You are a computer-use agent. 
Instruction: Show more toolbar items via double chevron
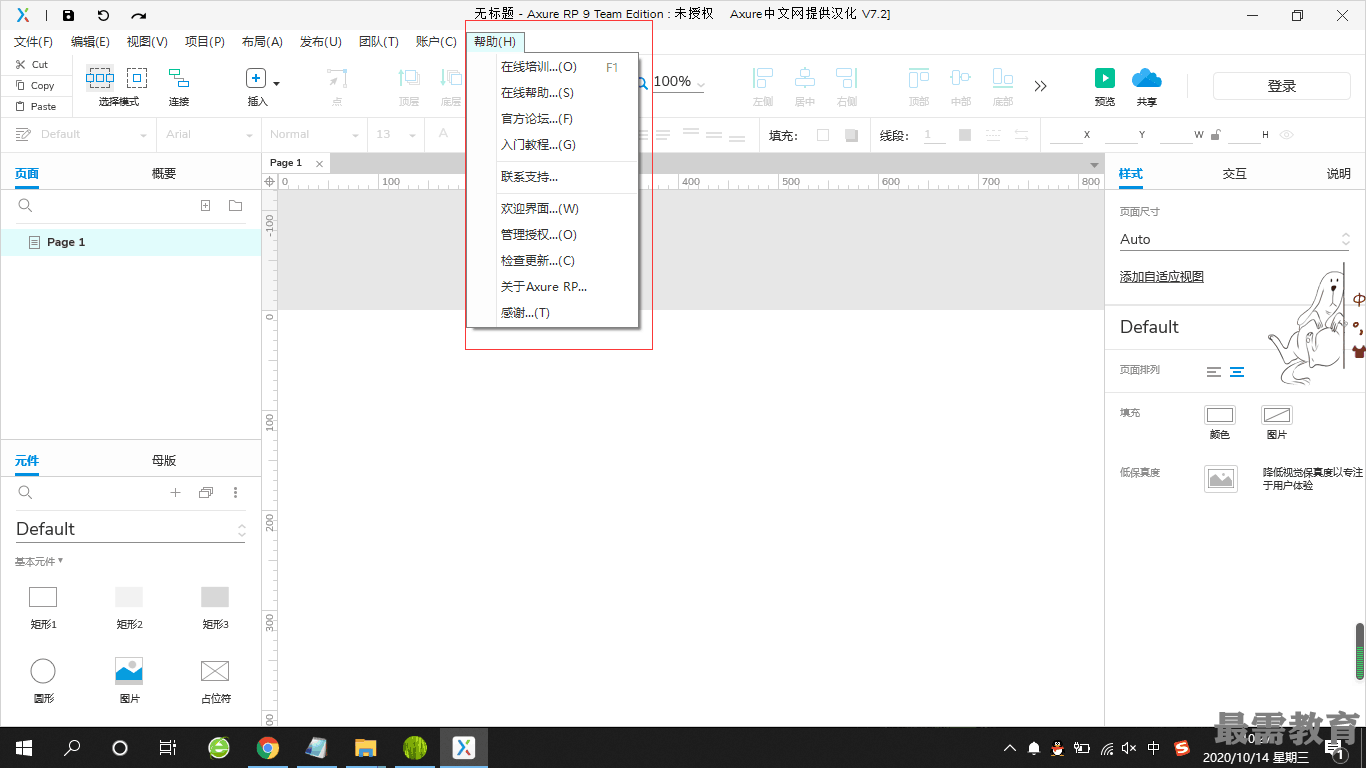(1041, 86)
